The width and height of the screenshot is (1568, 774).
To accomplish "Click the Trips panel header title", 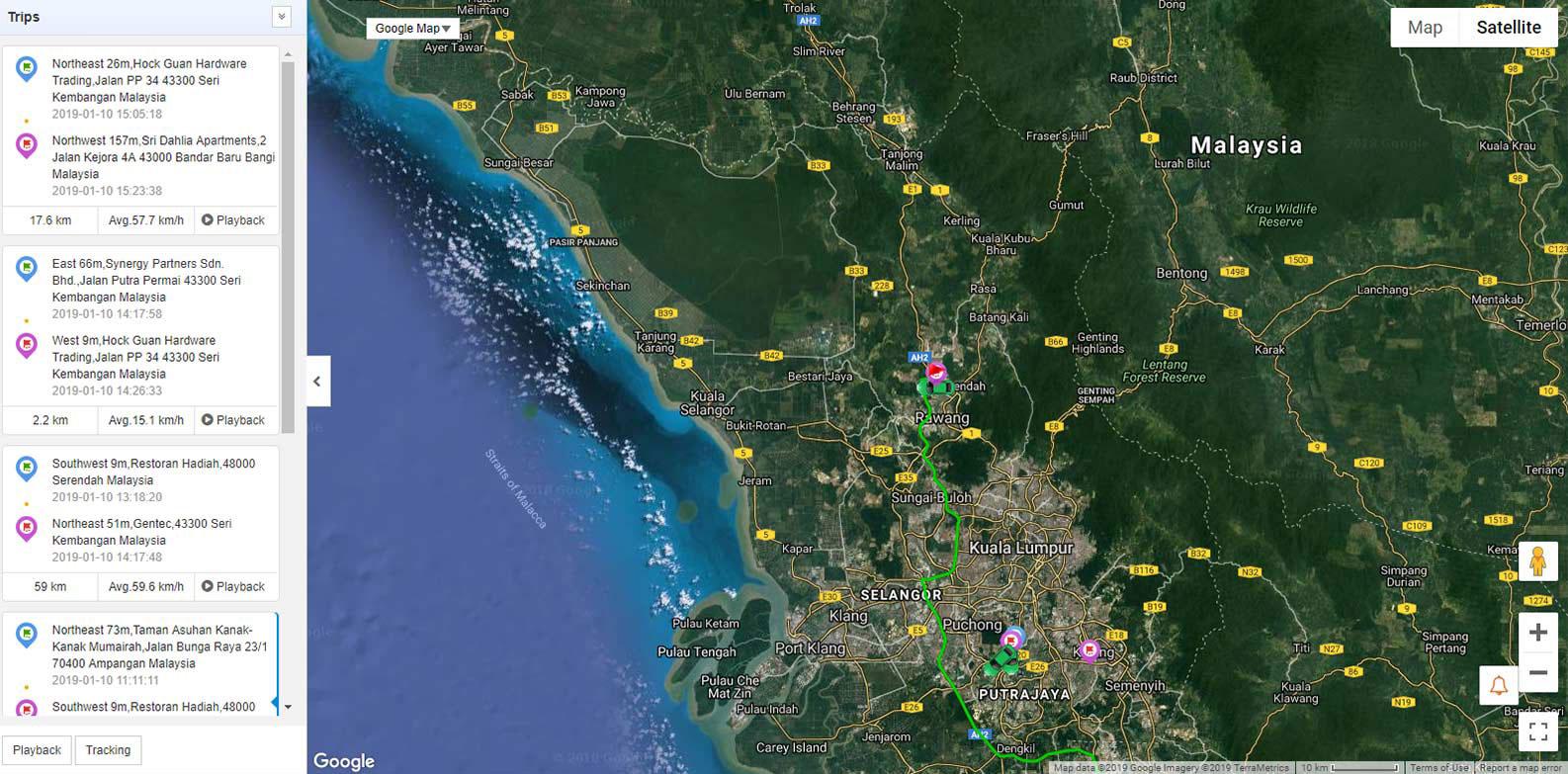I will click(24, 17).
